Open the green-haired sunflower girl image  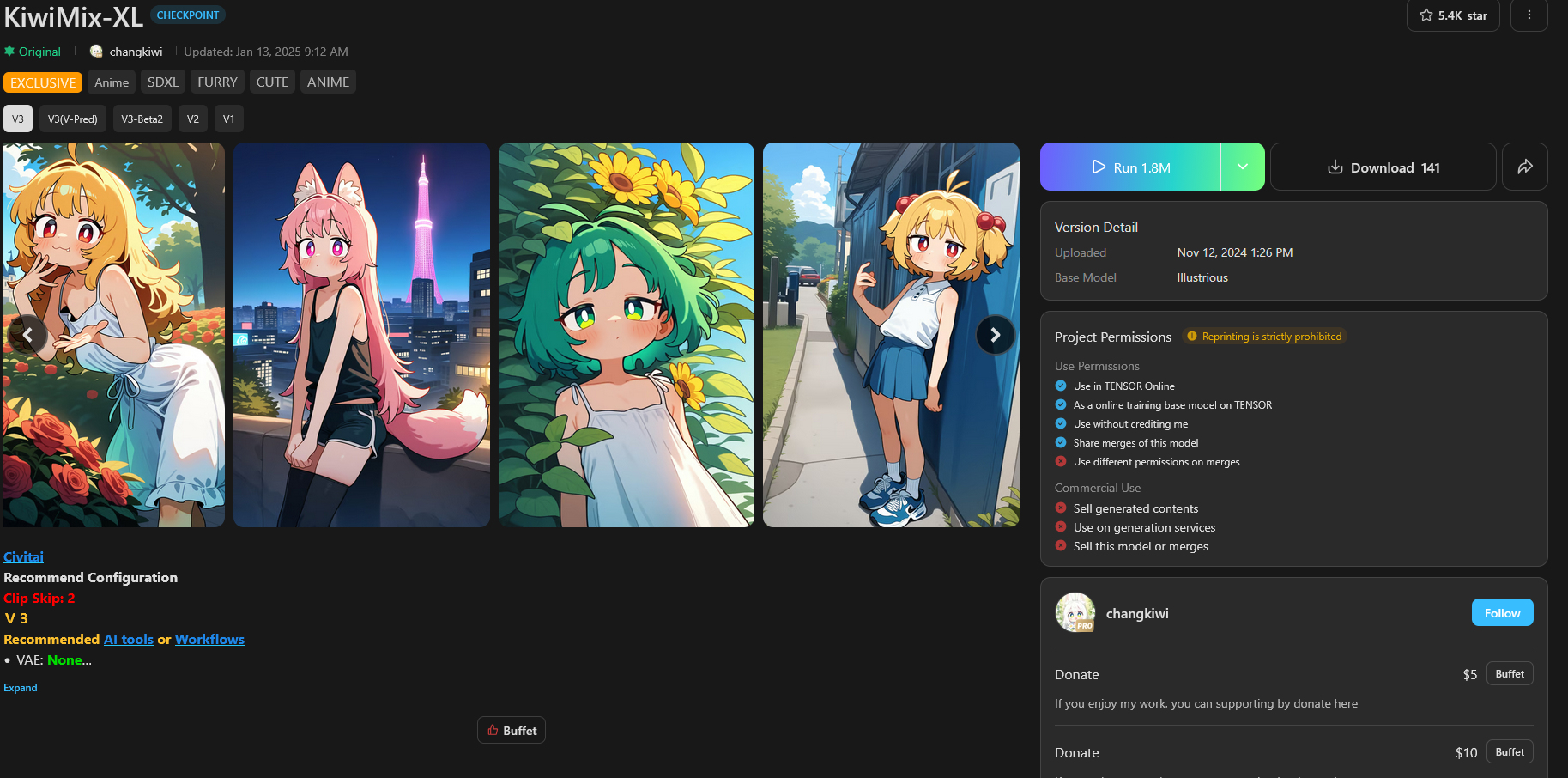point(626,335)
